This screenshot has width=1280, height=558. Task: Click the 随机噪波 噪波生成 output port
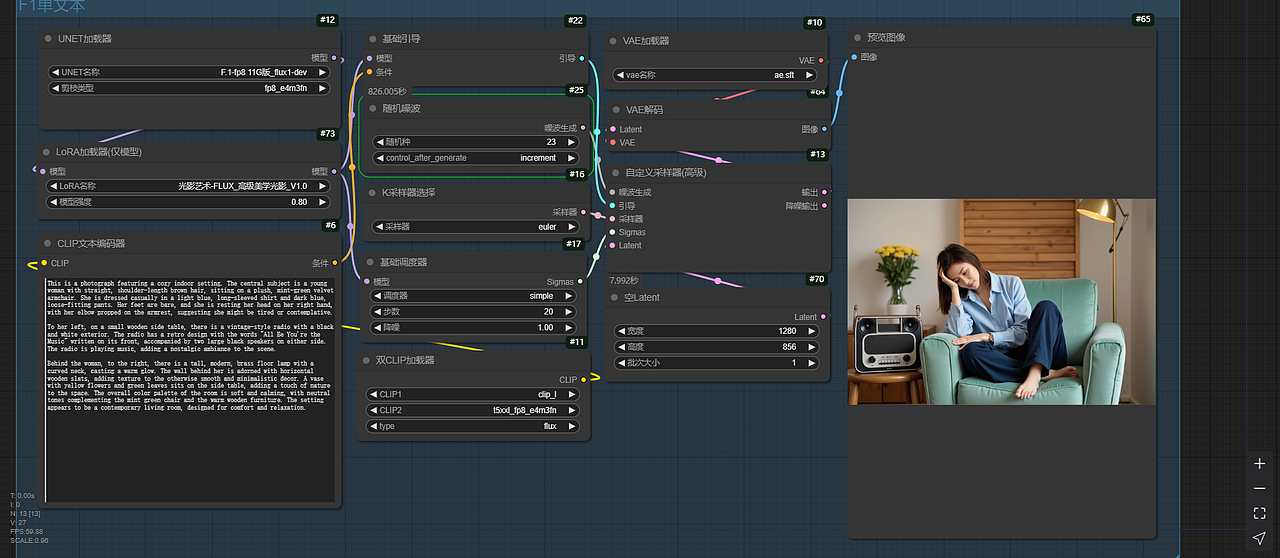[583, 128]
